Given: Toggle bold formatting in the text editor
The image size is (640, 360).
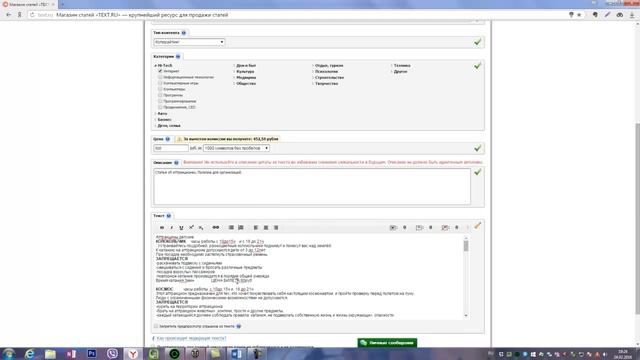Looking at the screenshot, I should pos(162,227).
